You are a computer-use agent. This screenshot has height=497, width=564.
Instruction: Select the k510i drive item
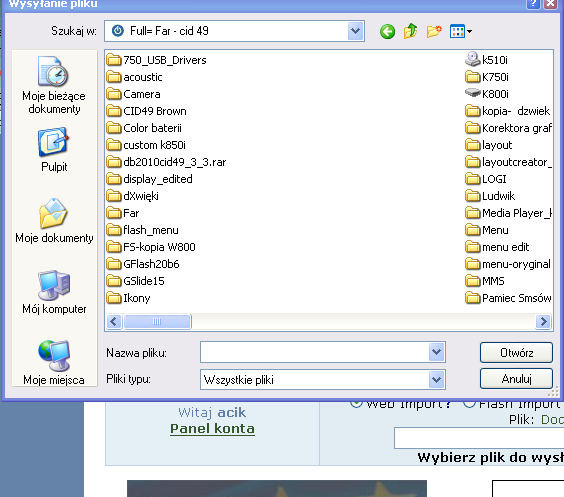pyautogui.click(x=486, y=60)
